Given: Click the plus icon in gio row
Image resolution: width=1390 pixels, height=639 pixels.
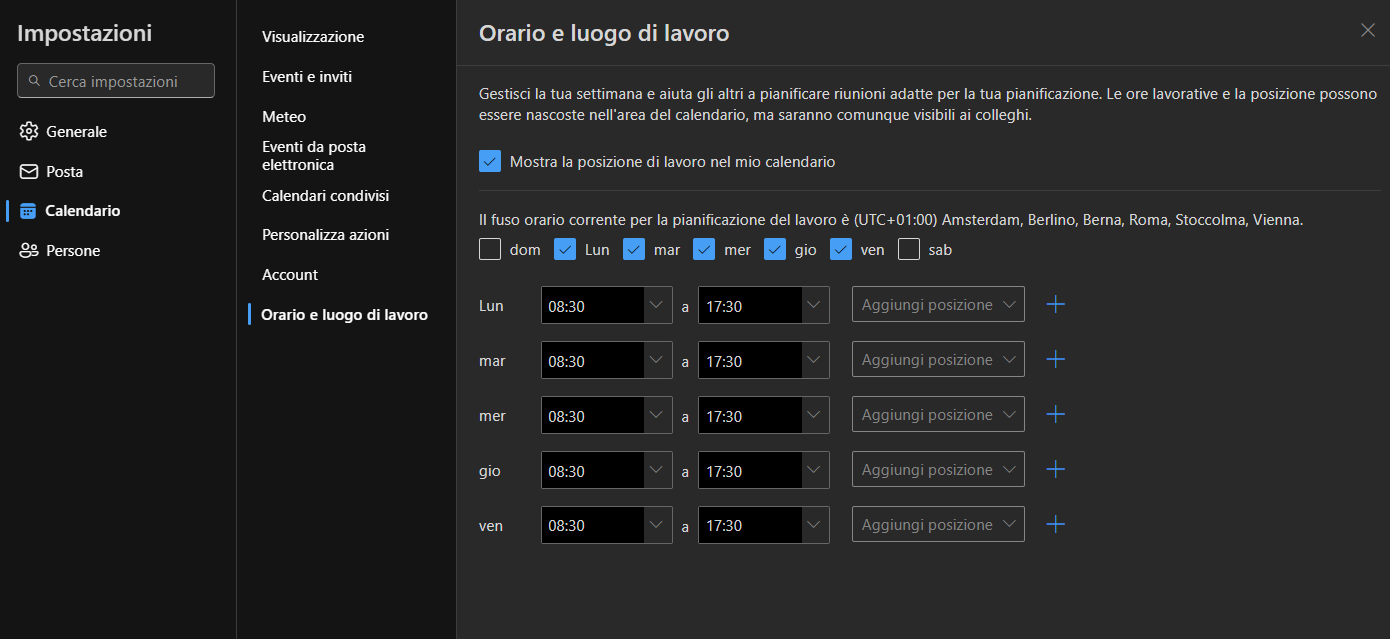Looking at the screenshot, I should [x=1055, y=470].
